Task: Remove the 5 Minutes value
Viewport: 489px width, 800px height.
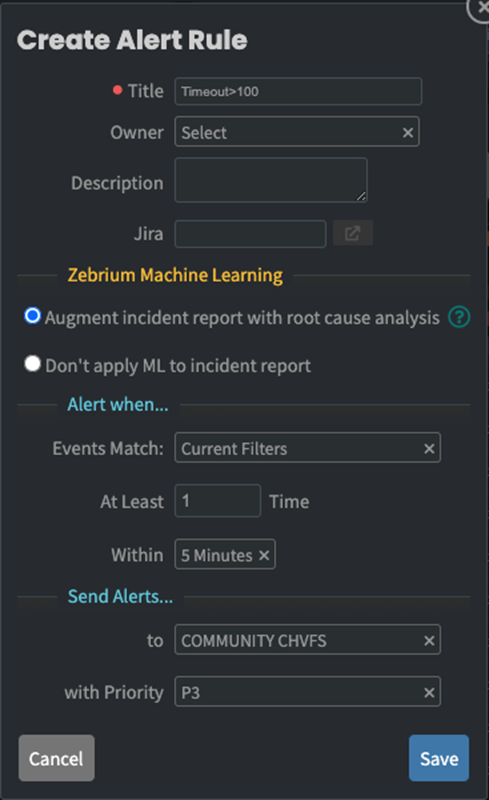Action: click(x=264, y=555)
